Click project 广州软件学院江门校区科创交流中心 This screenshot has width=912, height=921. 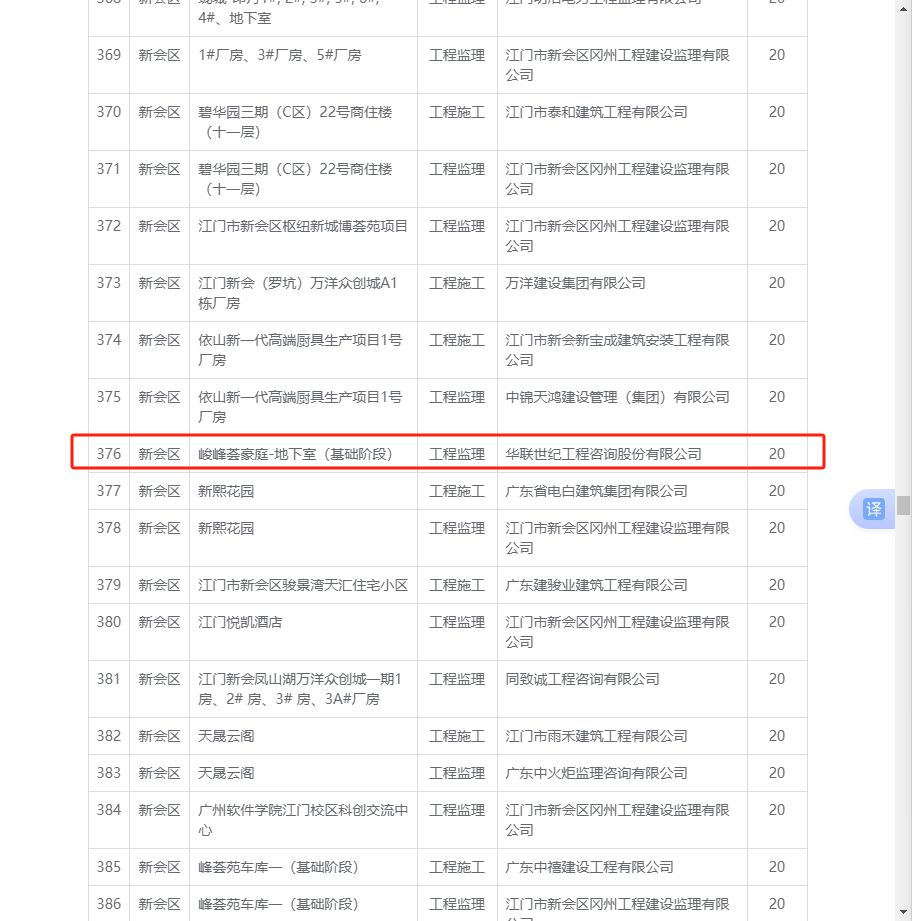[302, 820]
